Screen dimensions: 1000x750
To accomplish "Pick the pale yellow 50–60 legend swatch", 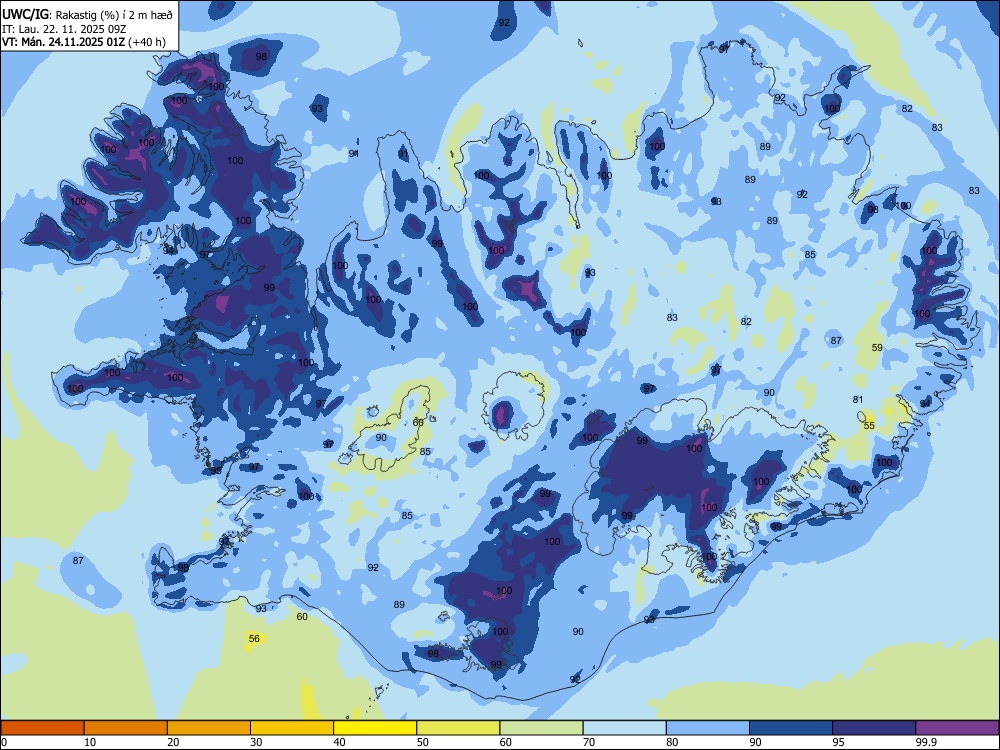I will coord(458,728).
